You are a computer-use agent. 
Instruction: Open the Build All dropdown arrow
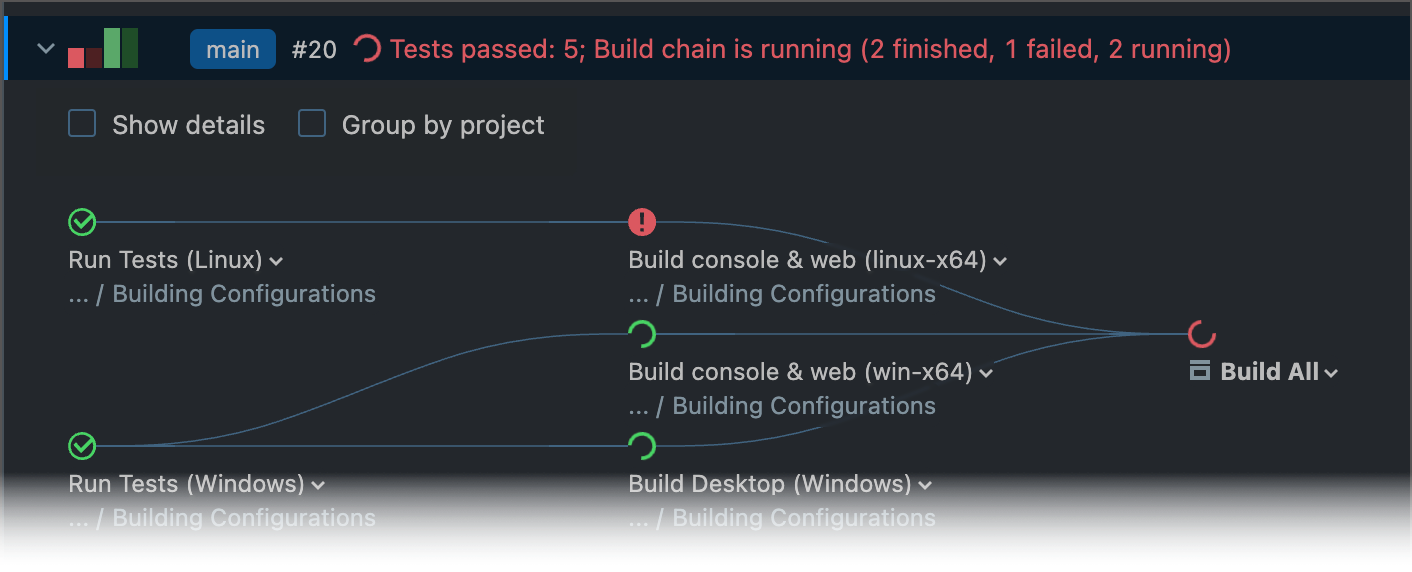point(1331,374)
